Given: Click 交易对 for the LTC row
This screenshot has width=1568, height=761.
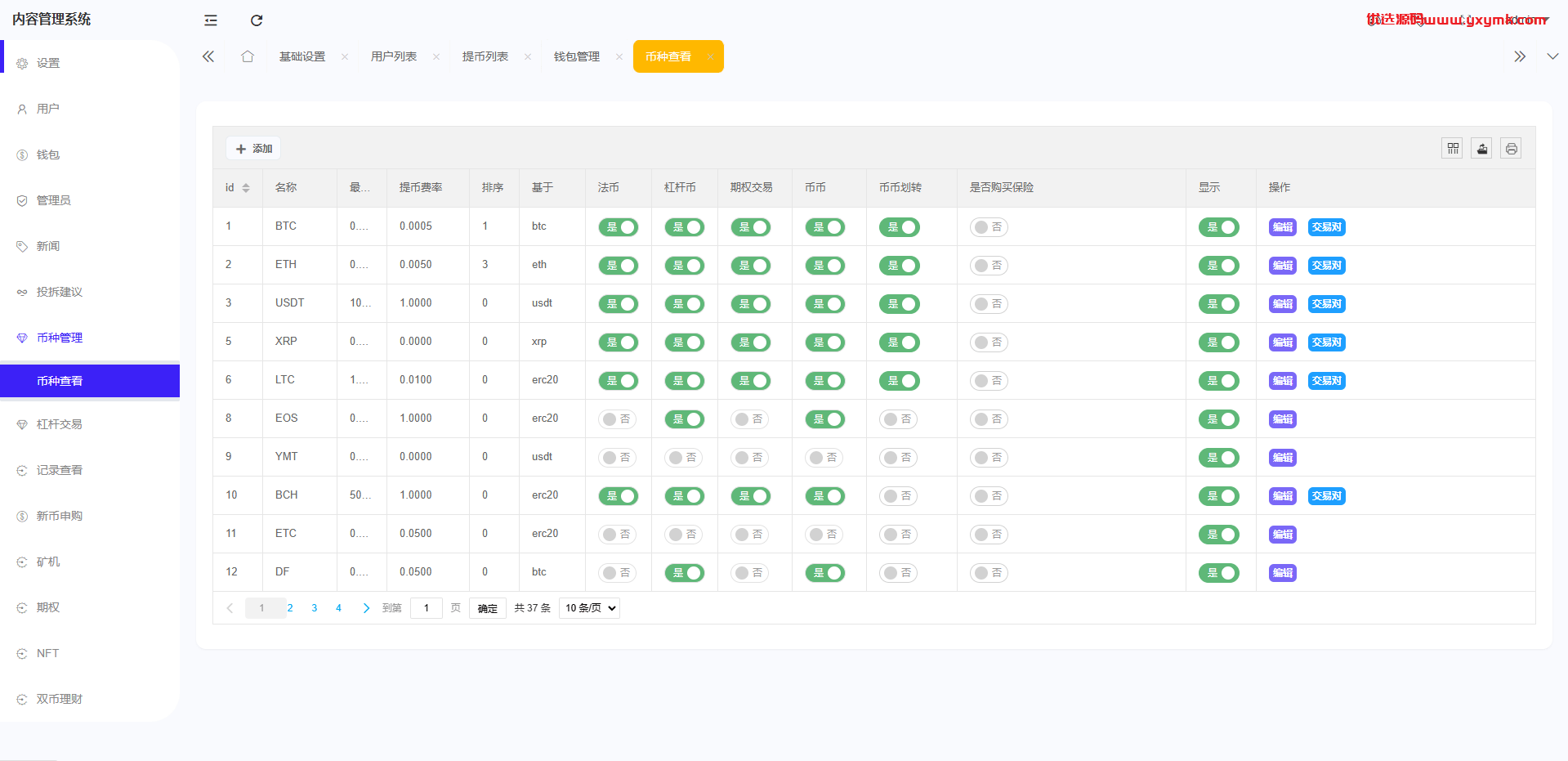Looking at the screenshot, I should [x=1327, y=381].
